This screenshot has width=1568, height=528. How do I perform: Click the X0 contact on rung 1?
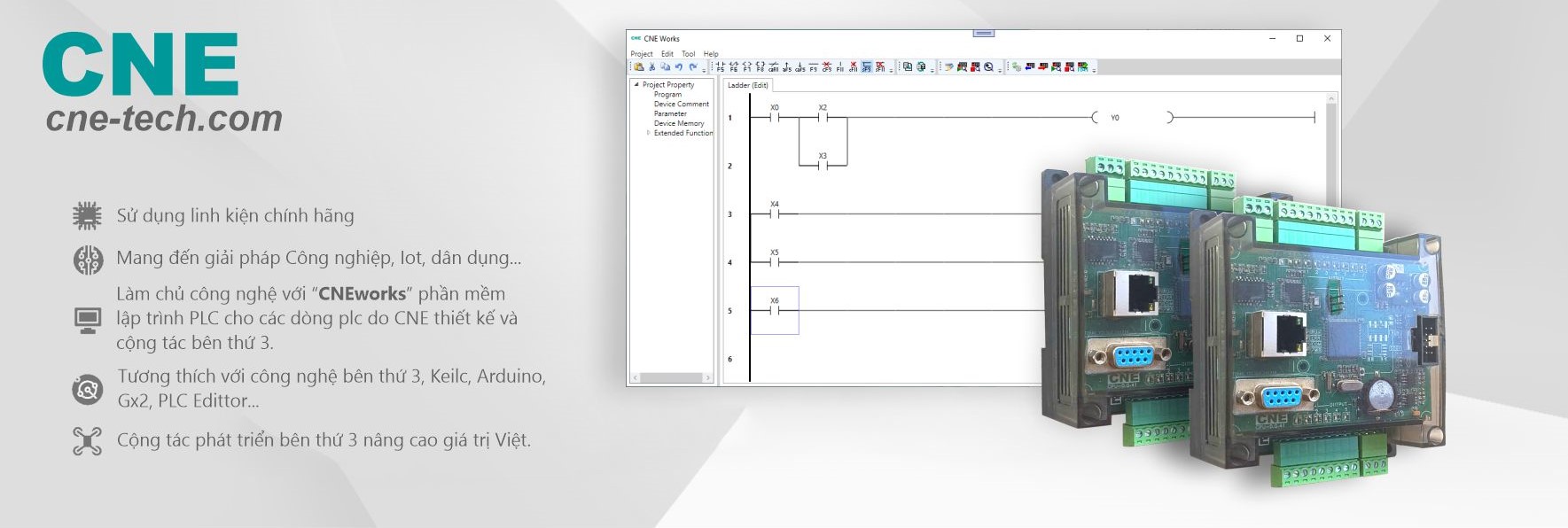tap(774, 116)
